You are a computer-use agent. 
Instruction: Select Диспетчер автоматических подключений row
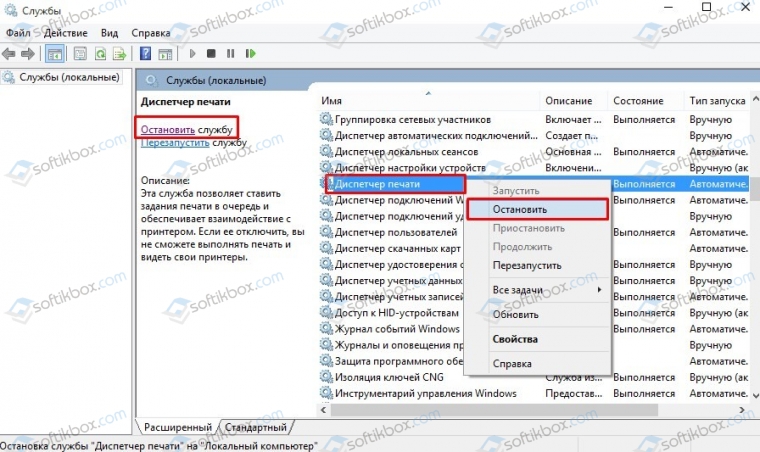click(x=534, y=136)
